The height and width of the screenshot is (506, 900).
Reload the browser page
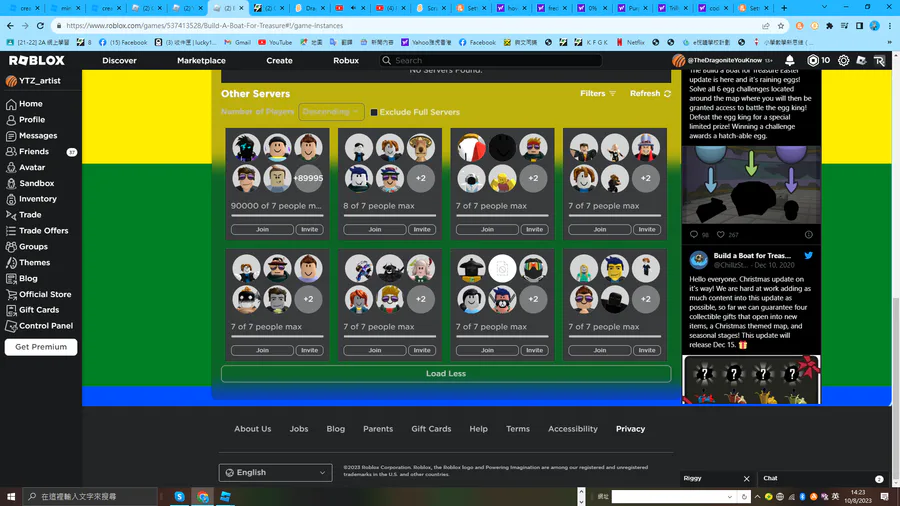40,26
